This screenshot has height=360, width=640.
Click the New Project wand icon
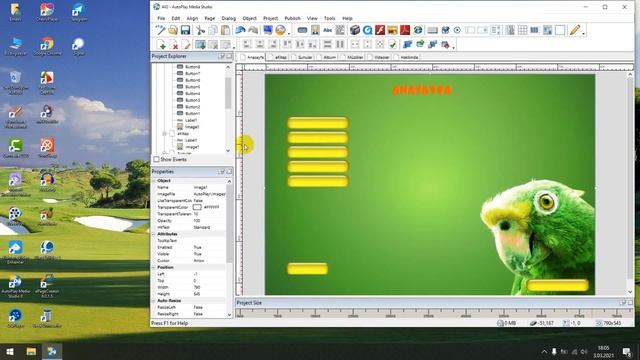point(160,30)
